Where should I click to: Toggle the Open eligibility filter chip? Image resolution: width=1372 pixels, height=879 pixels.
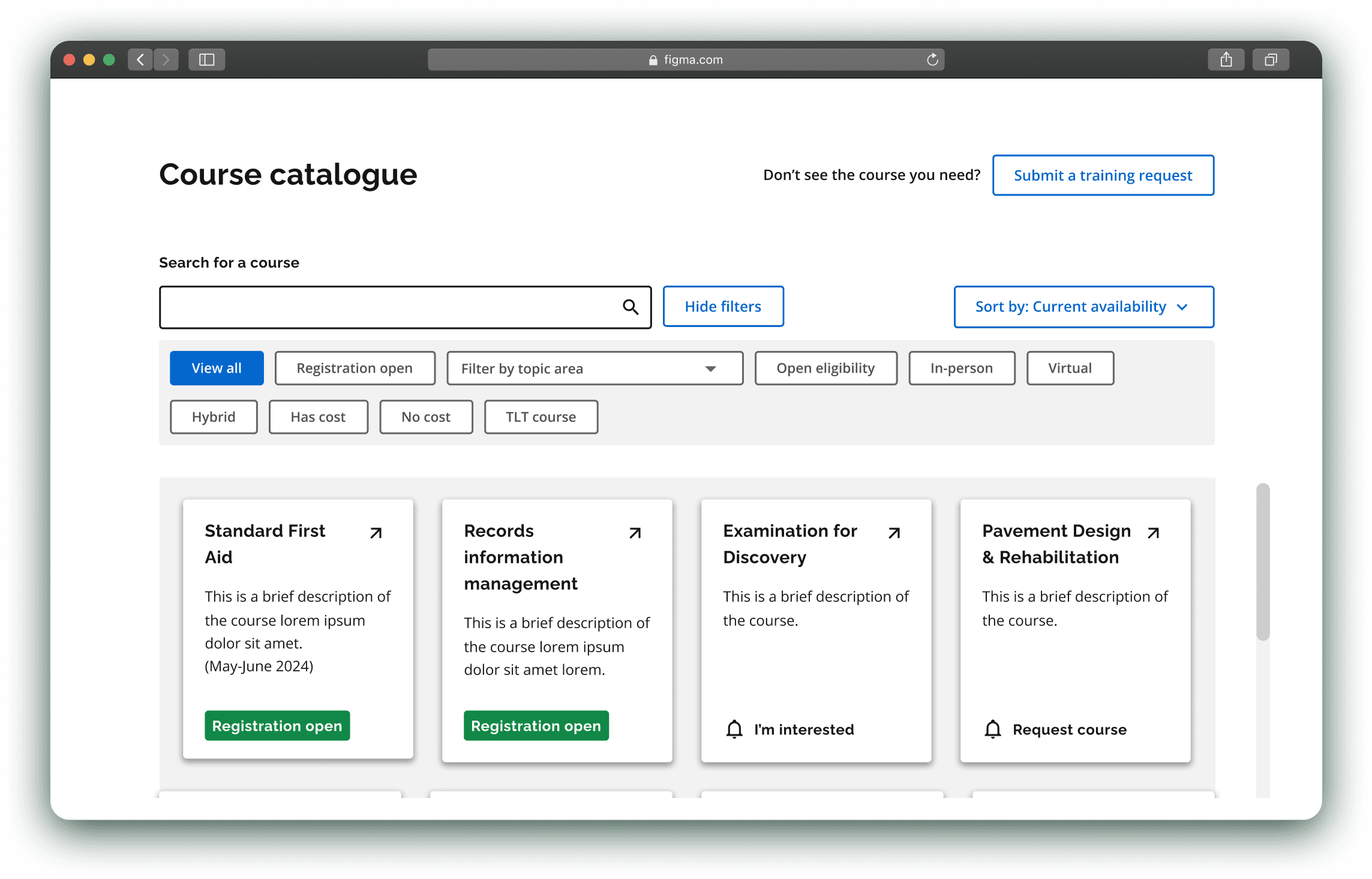tap(825, 368)
